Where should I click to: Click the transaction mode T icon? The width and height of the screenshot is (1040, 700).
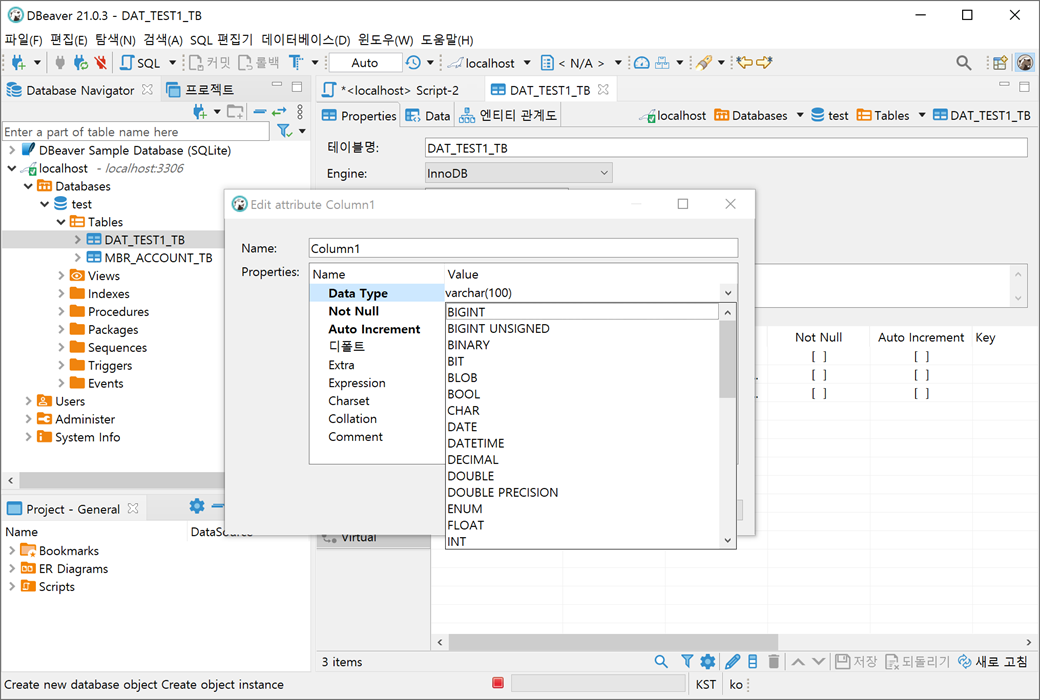tap(296, 62)
